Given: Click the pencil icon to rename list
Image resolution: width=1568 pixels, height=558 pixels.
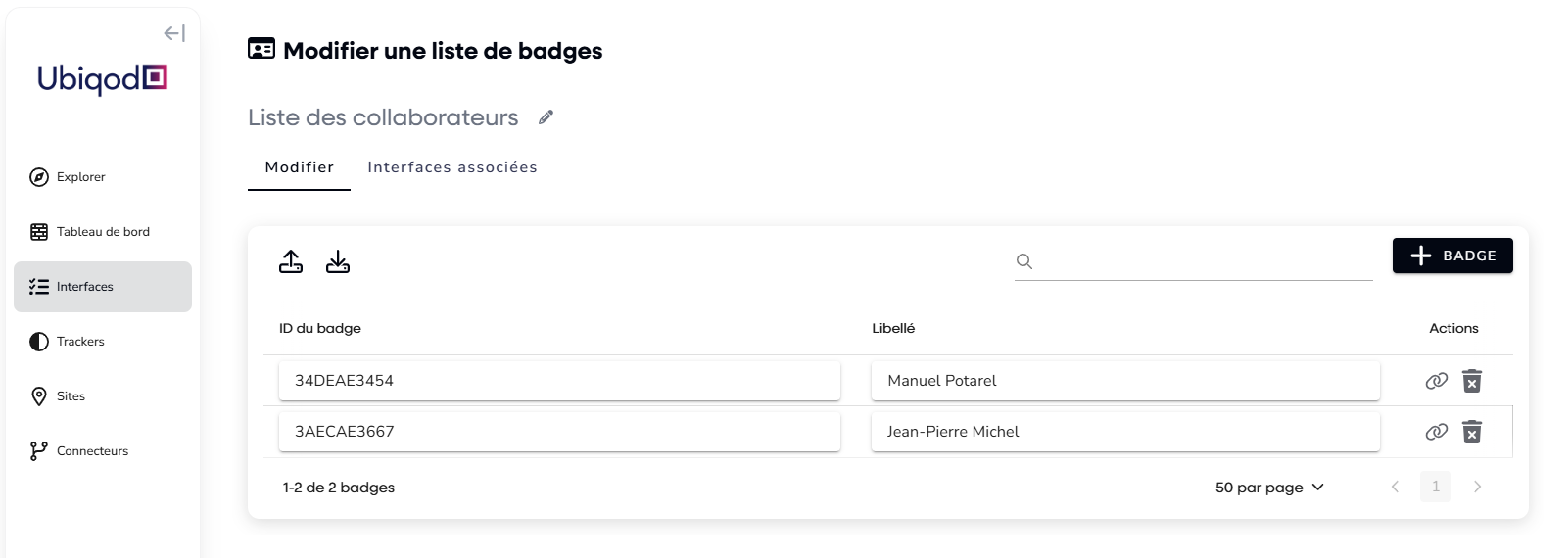Looking at the screenshot, I should pos(546,117).
